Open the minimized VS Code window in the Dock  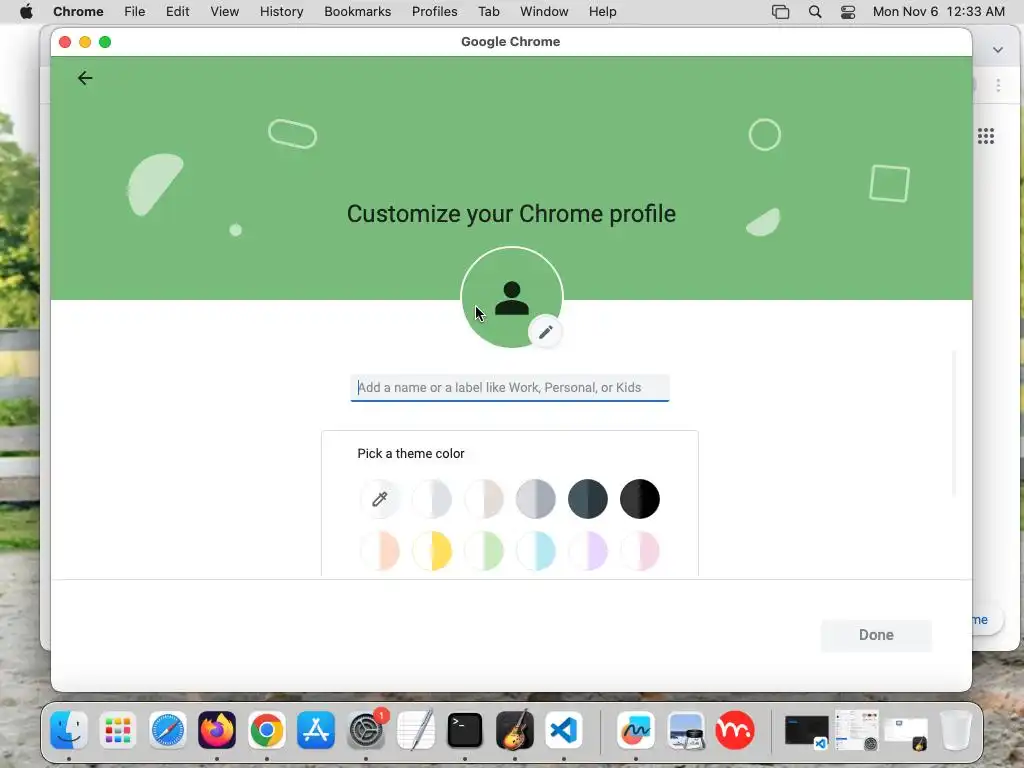[807, 729]
